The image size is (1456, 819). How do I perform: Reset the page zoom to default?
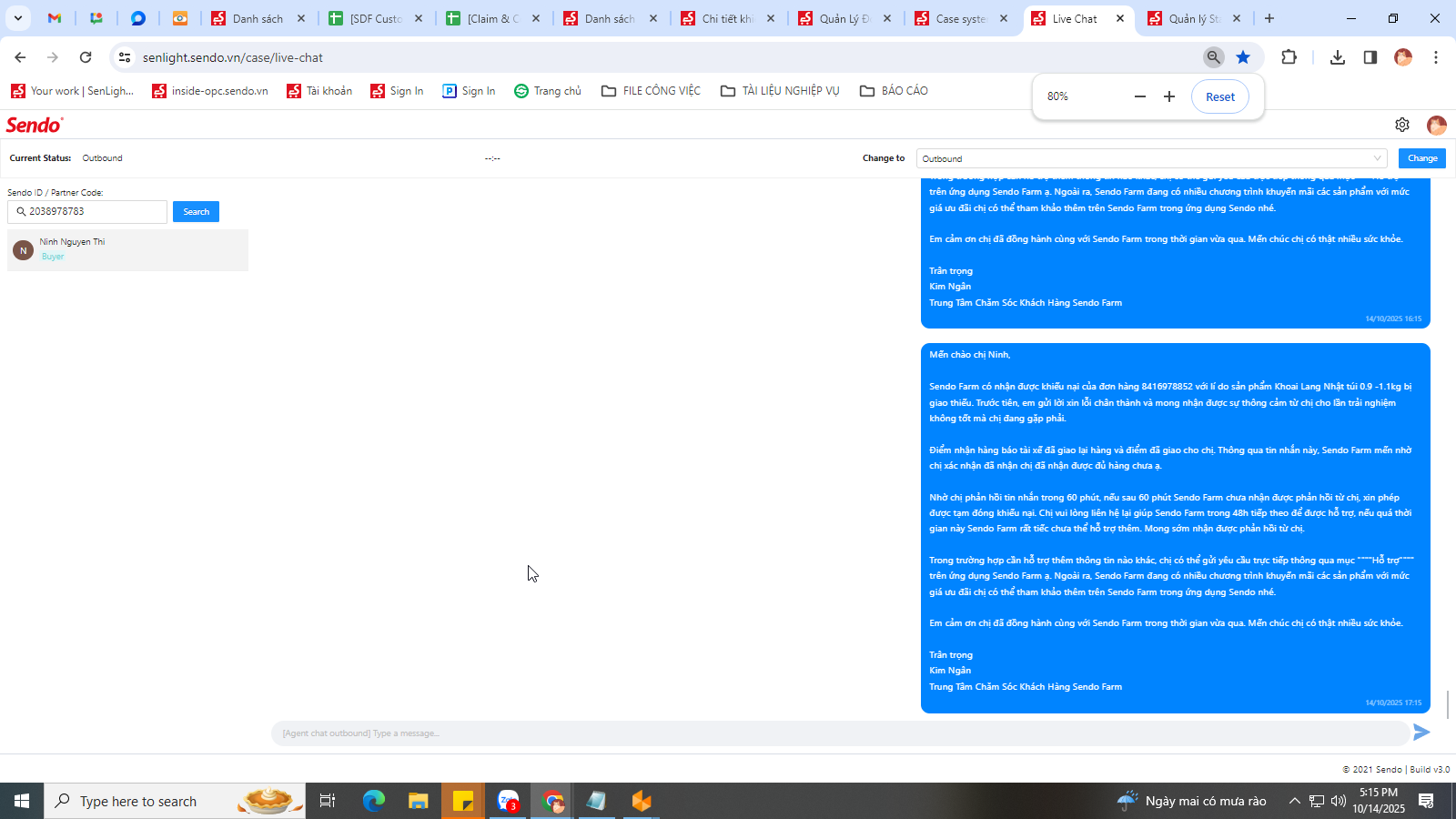pyautogui.click(x=1220, y=96)
